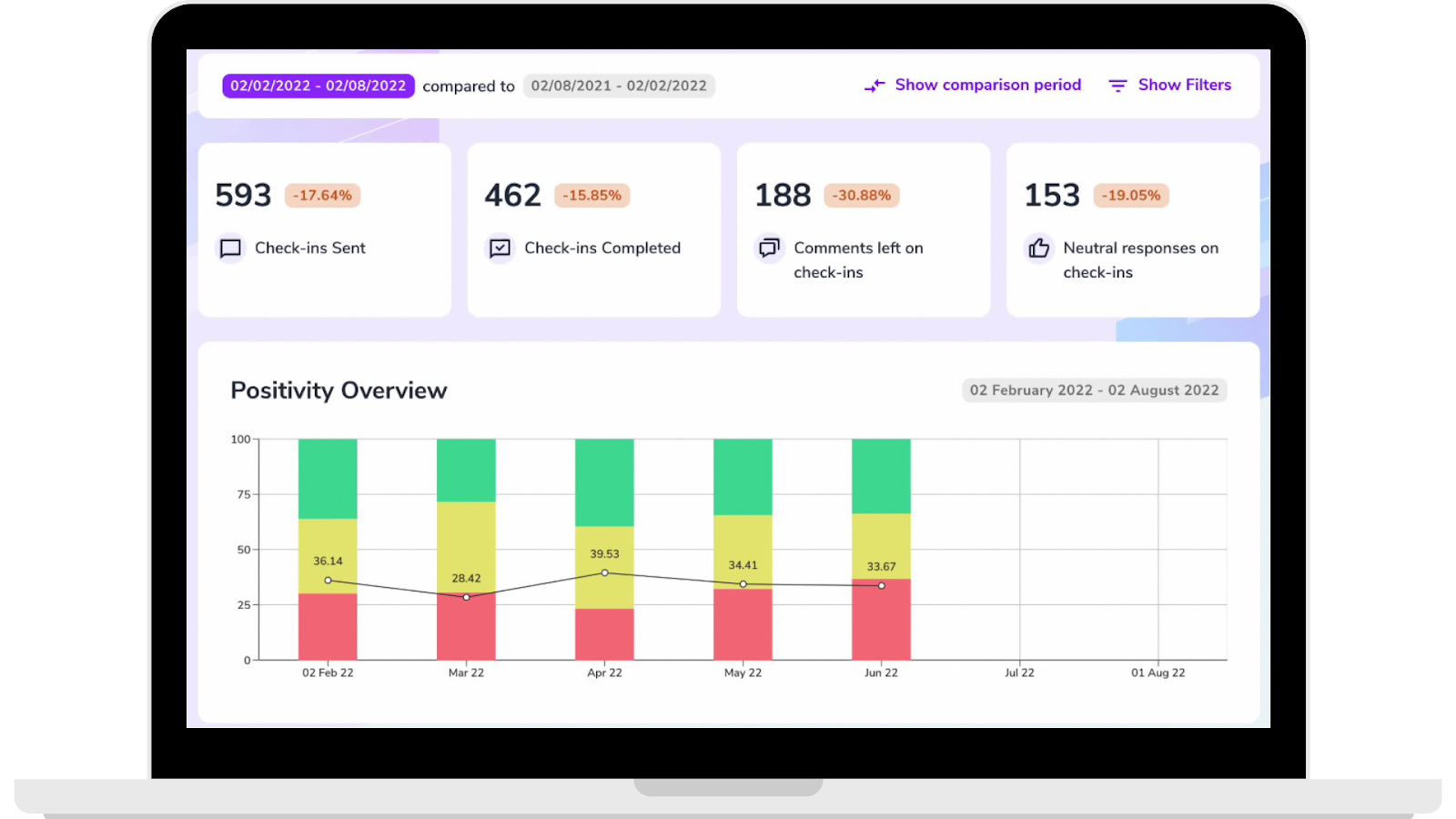
Task: Click the Check-ins Completed label
Action: click(602, 248)
